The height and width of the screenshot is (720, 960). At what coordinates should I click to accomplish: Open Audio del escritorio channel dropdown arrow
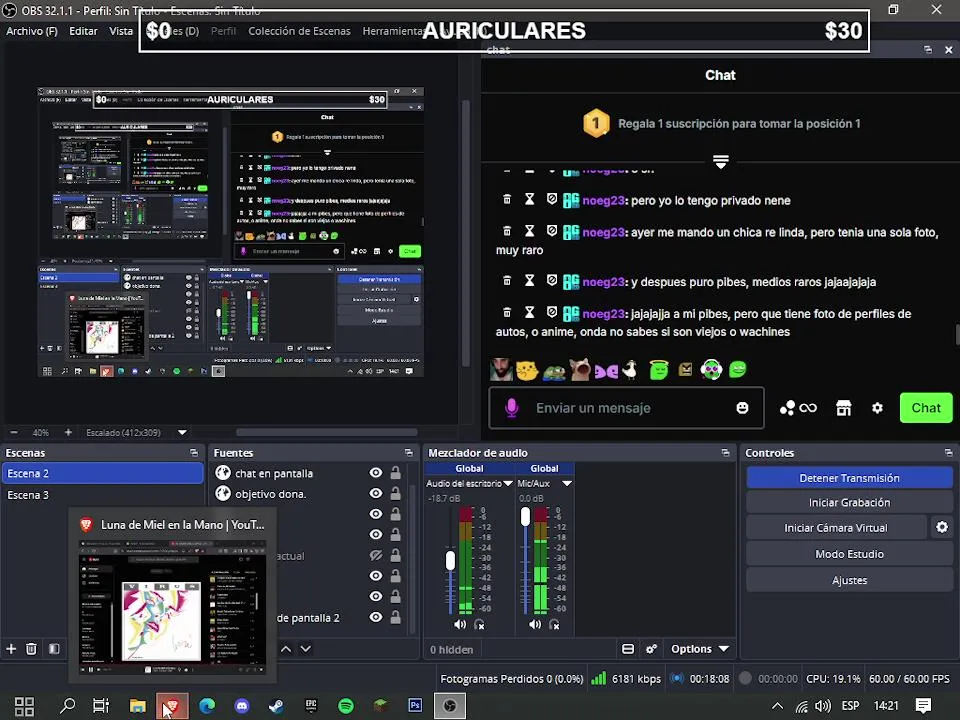(508, 484)
